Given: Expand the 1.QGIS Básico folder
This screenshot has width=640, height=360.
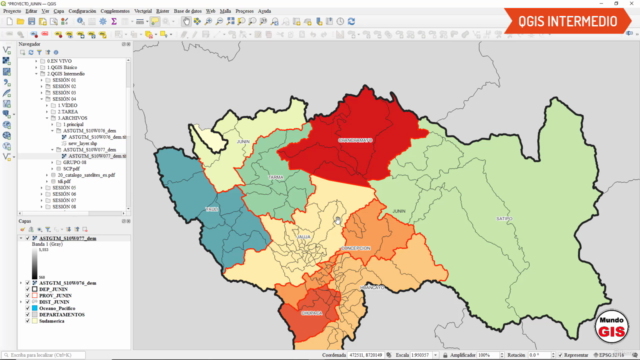Looking at the screenshot, I should click(x=36, y=67).
